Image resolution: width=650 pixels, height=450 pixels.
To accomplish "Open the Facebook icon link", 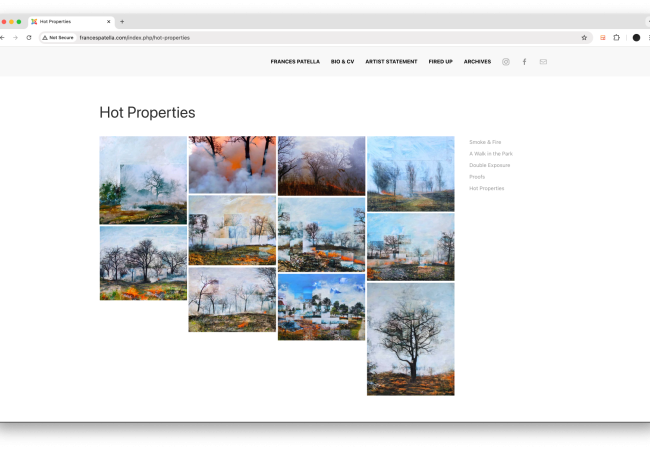I will [524, 62].
